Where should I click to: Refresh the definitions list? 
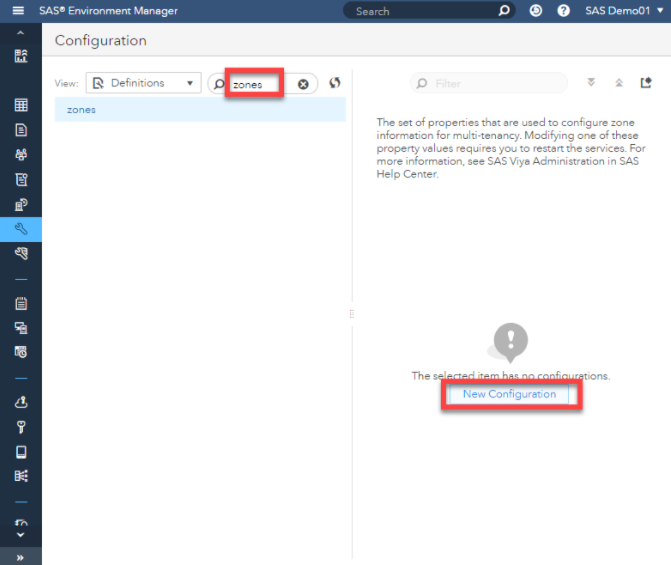pos(335,83)
